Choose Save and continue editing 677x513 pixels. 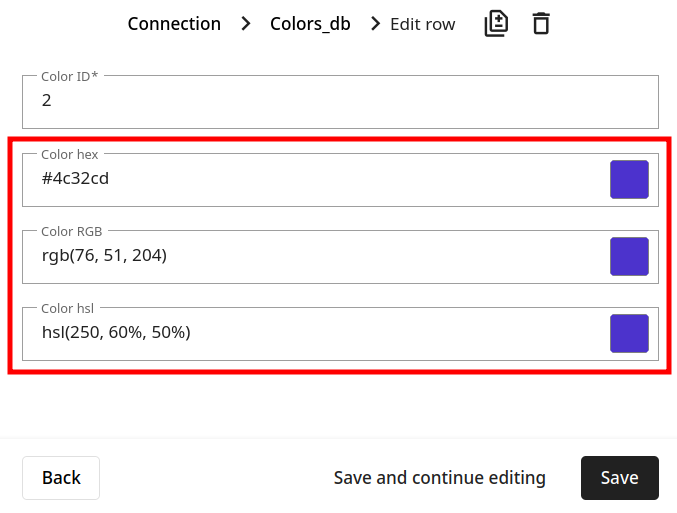click(440, 478)
